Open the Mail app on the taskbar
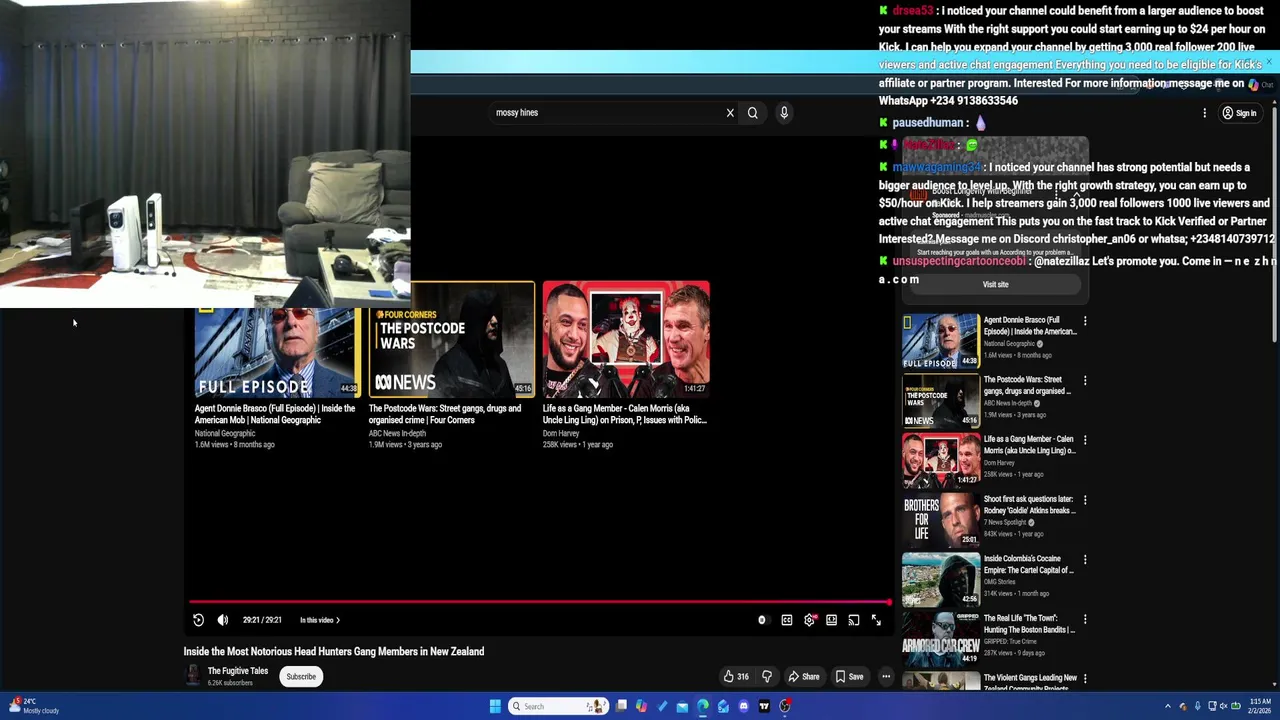The image size is (1280, 720). coord(682,707)
